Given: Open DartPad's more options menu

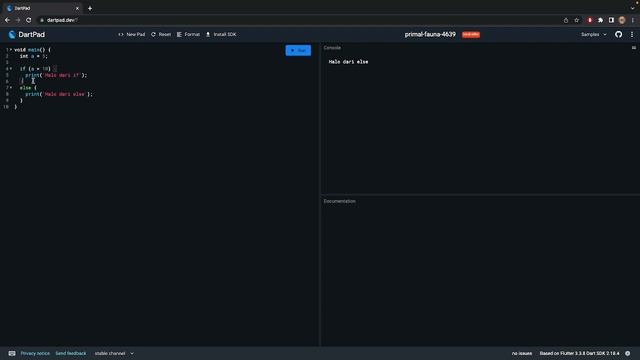Looking at the screenshot, I should point(632,35).
